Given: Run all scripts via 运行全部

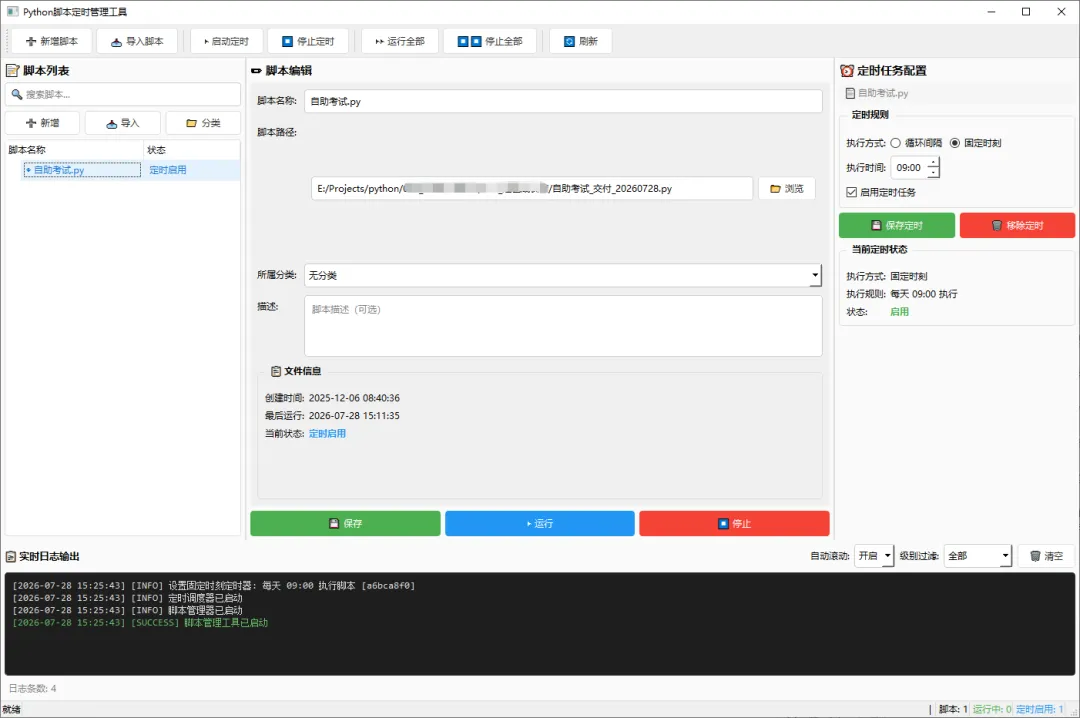Looking at the screenshot, I should (400, 41).
